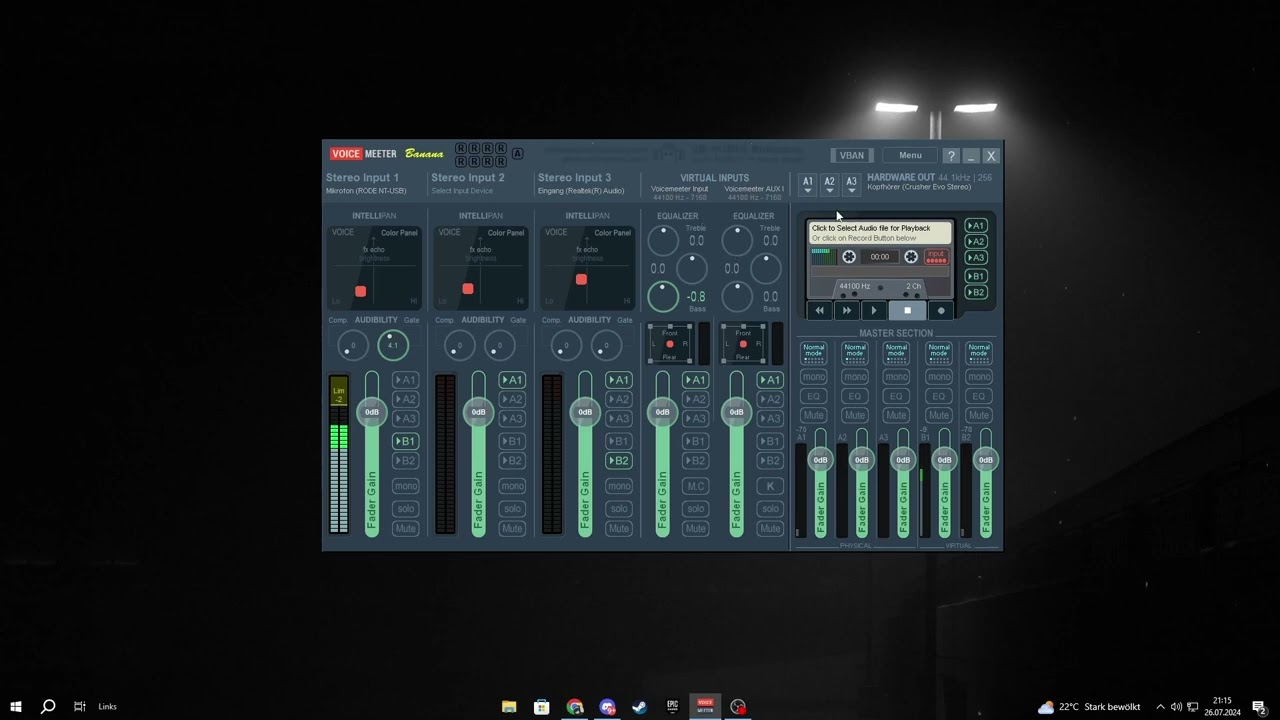Open Task View from the taskbar
Image resolution: width=1280 pixels, height=720 pixels.
[79, 706]
